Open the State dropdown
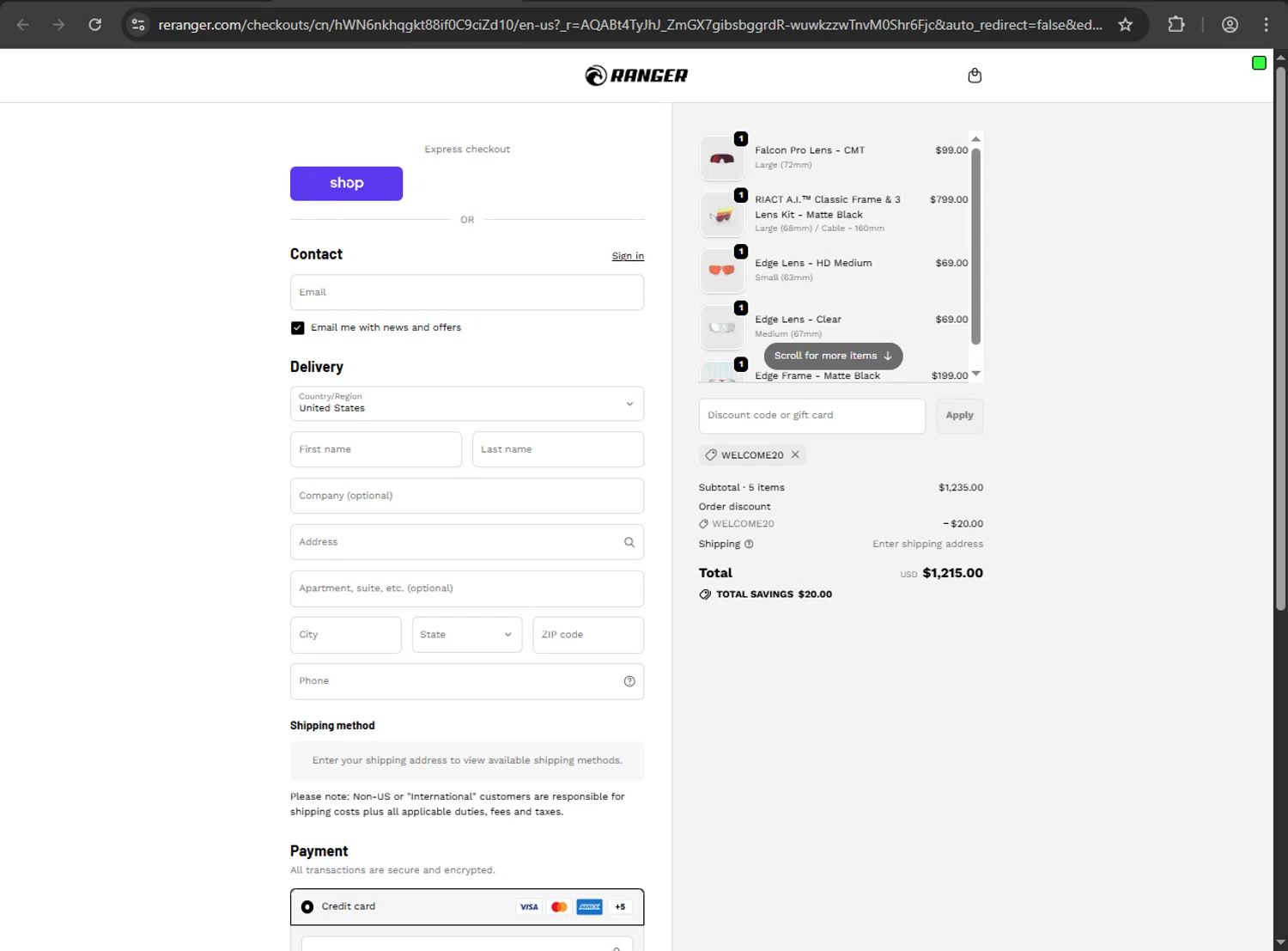 point(467,635)
